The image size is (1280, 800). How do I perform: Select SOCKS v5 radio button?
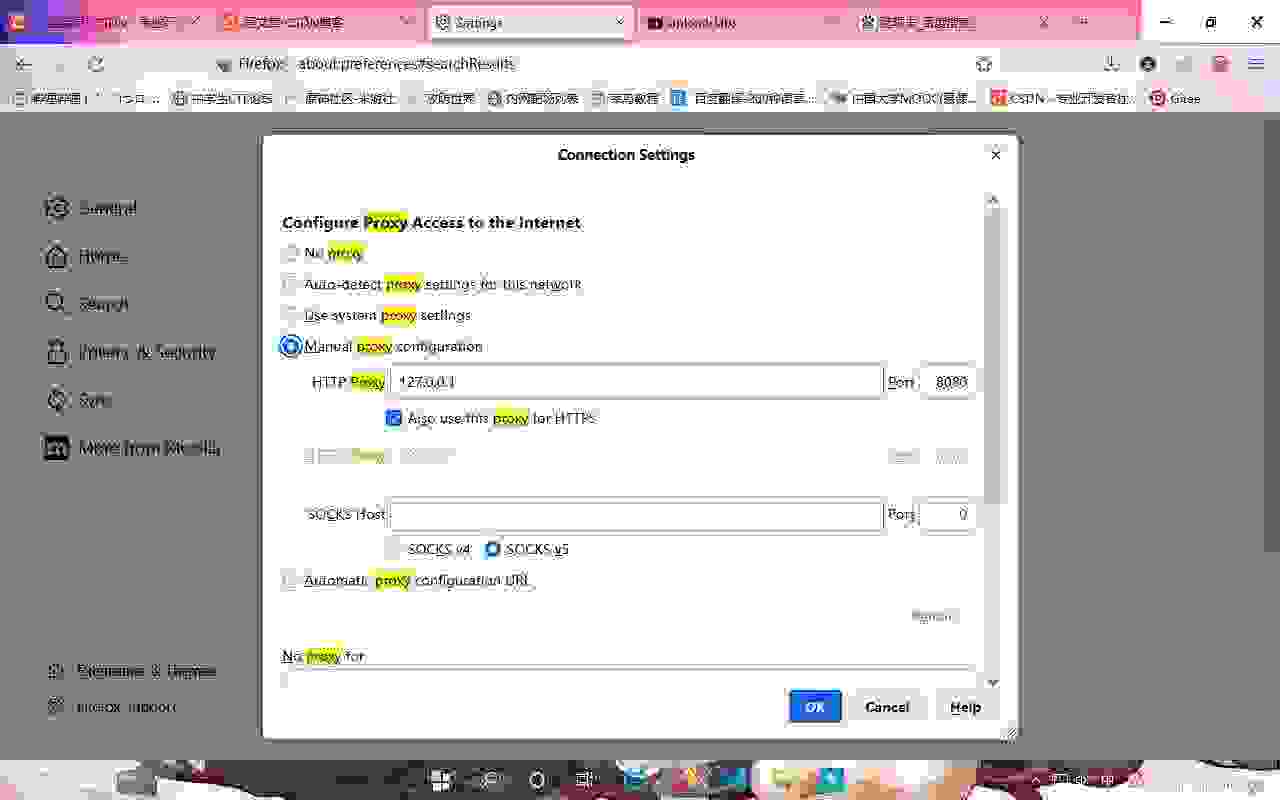(x=493, y=549)
